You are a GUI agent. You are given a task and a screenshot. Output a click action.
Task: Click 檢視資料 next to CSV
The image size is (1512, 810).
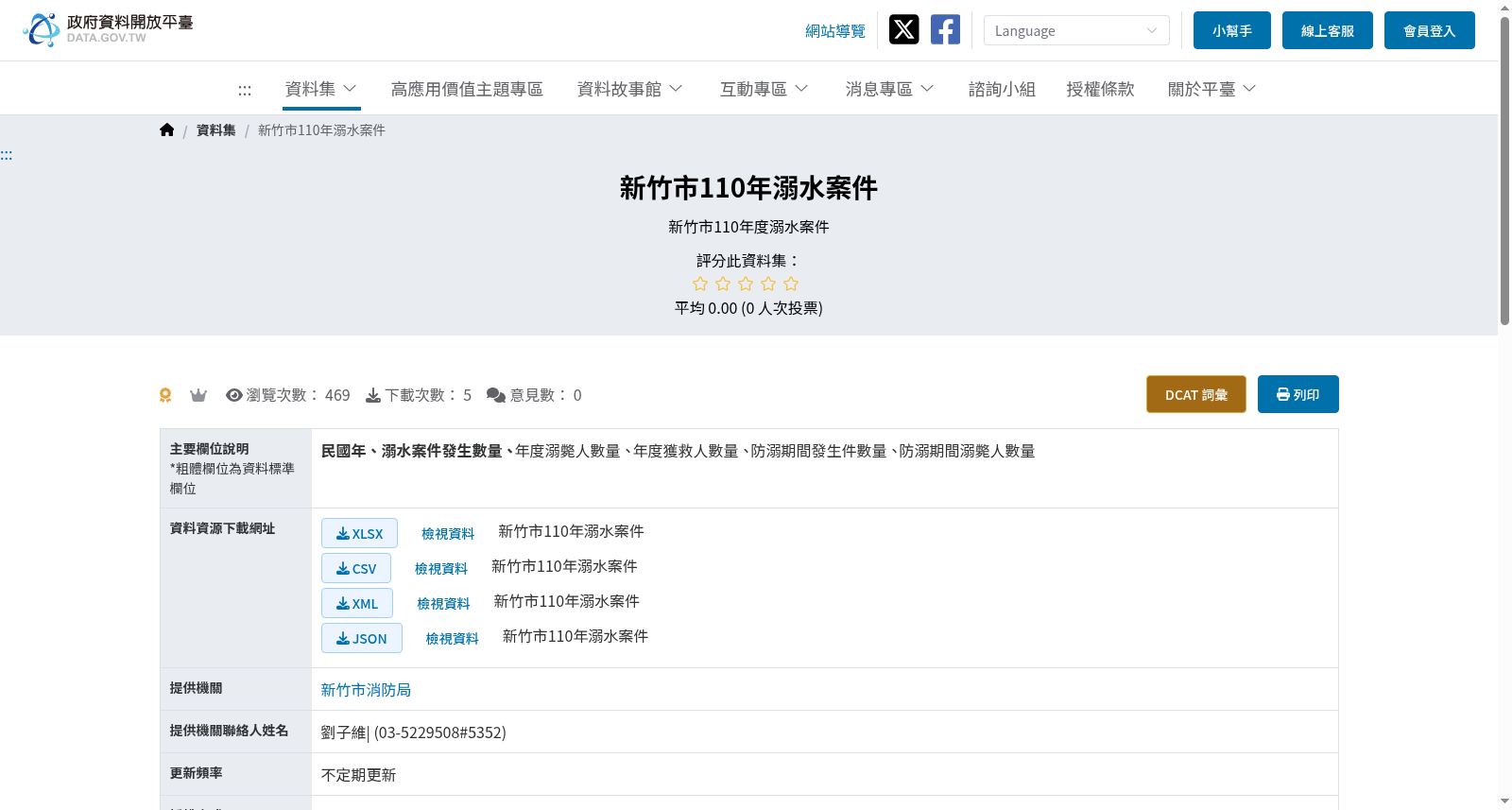pyautogui.click(x=441, y=569)
